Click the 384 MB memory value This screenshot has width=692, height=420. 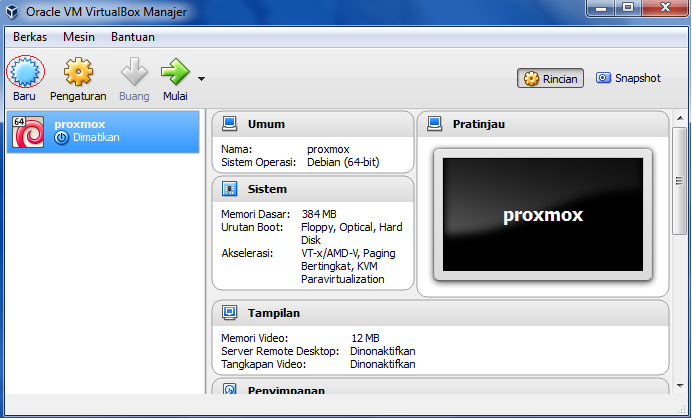point(319,214)
